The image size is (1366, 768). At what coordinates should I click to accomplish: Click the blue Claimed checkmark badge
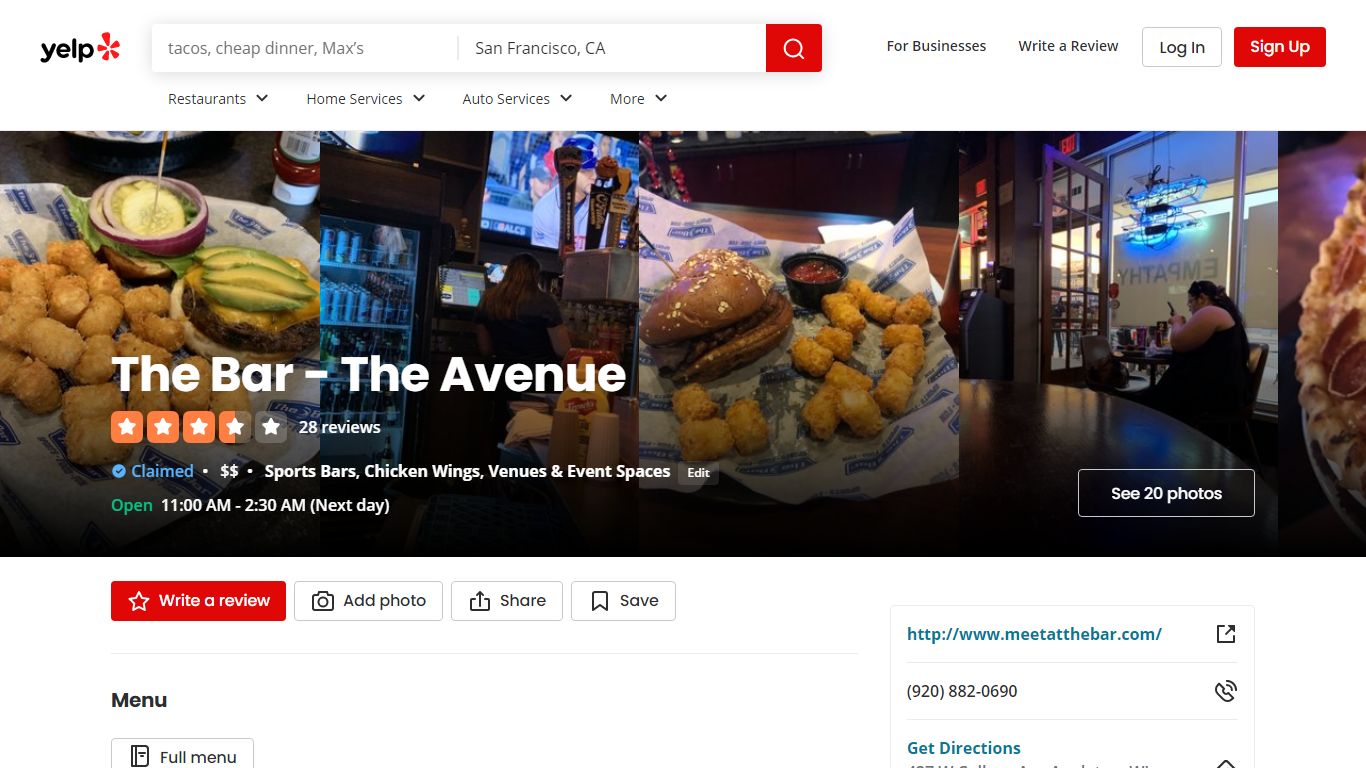coord(119,471)
